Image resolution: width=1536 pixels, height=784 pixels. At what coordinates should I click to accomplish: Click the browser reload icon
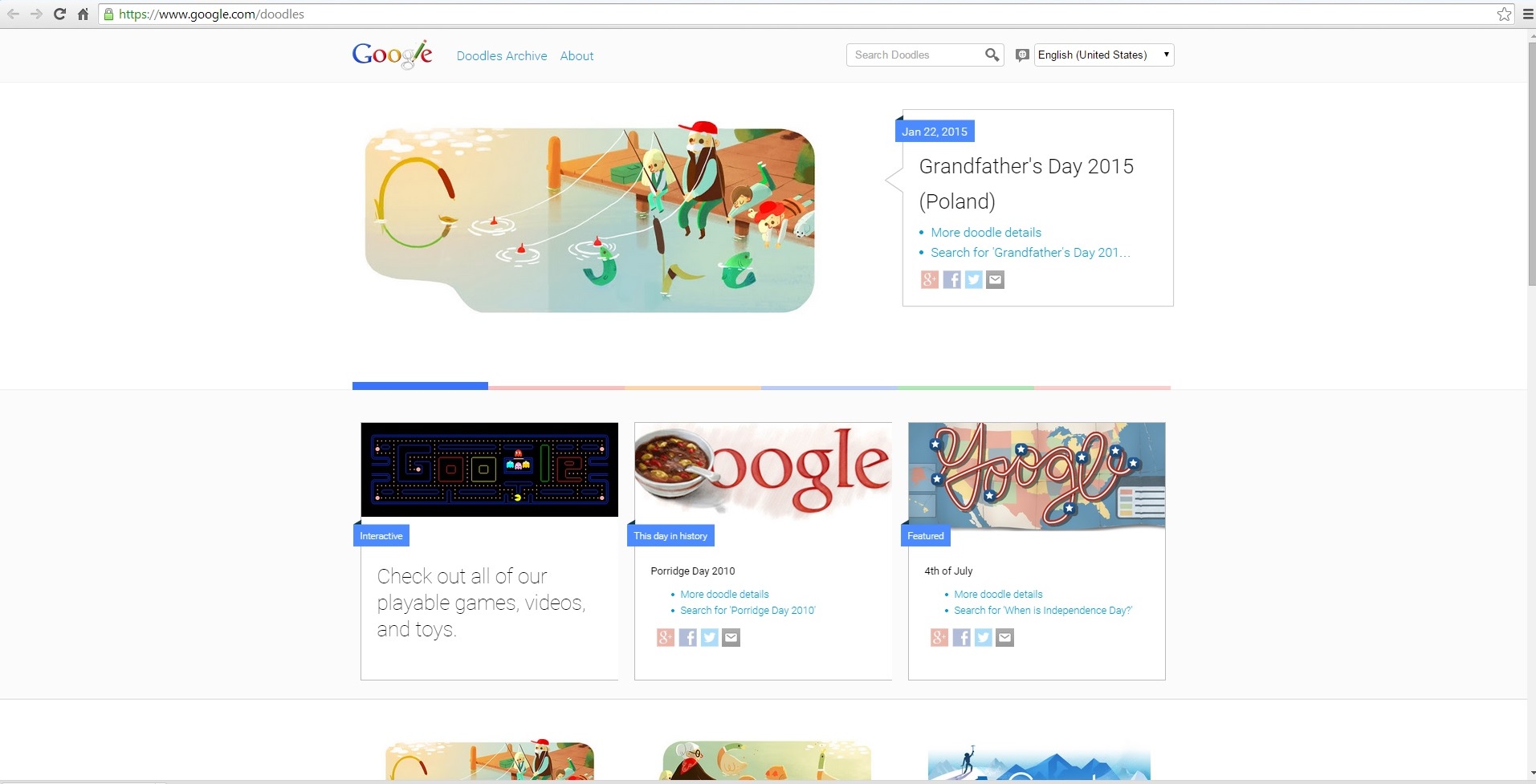click(59, 14)
